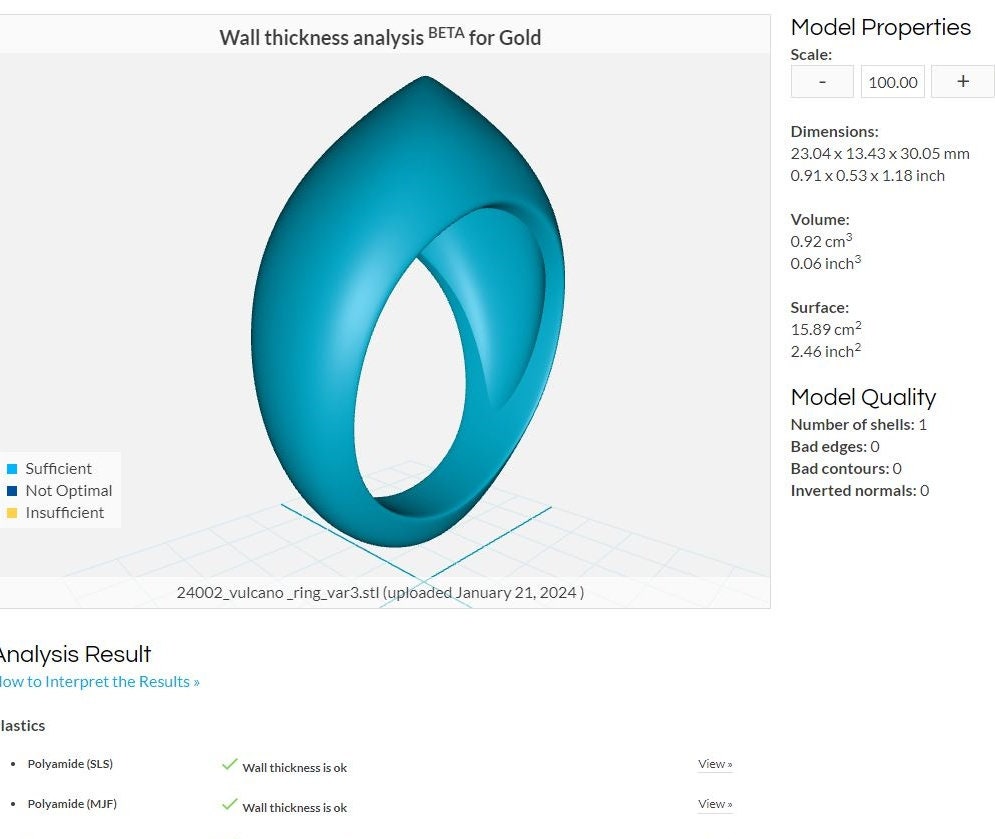Click the Insufficient yellow legend swatch
Screen dimensions: 995x839
pyautogui.click(x=12, y=513)
